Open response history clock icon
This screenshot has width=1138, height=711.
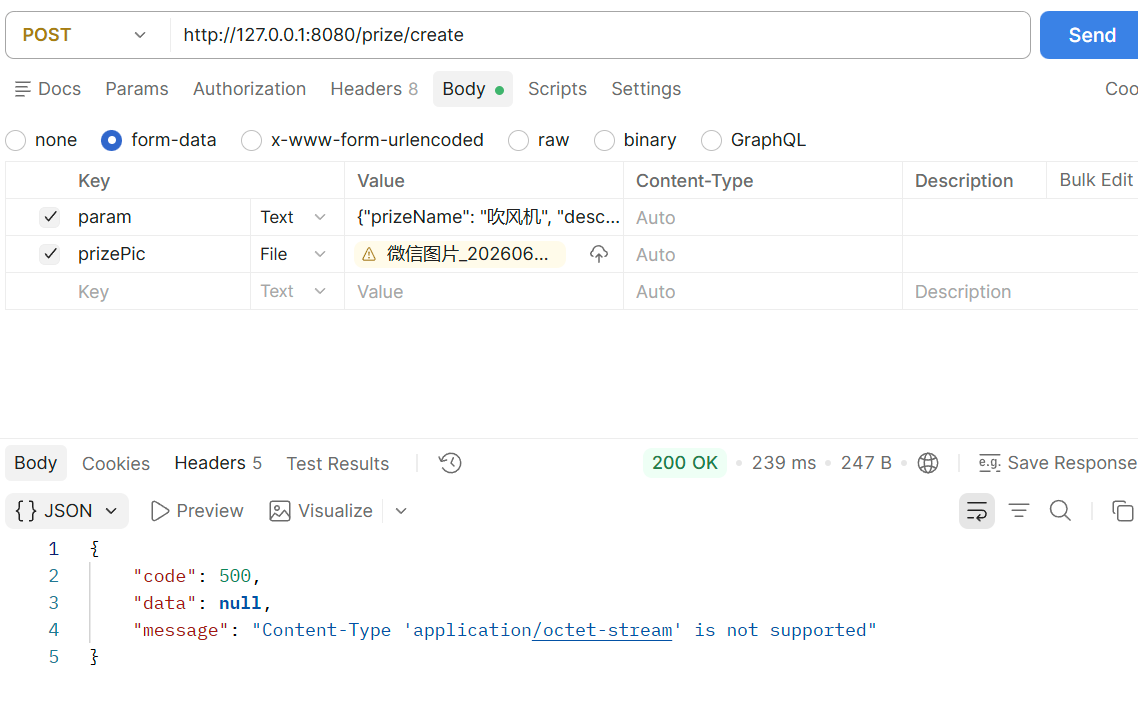point(450,463)
